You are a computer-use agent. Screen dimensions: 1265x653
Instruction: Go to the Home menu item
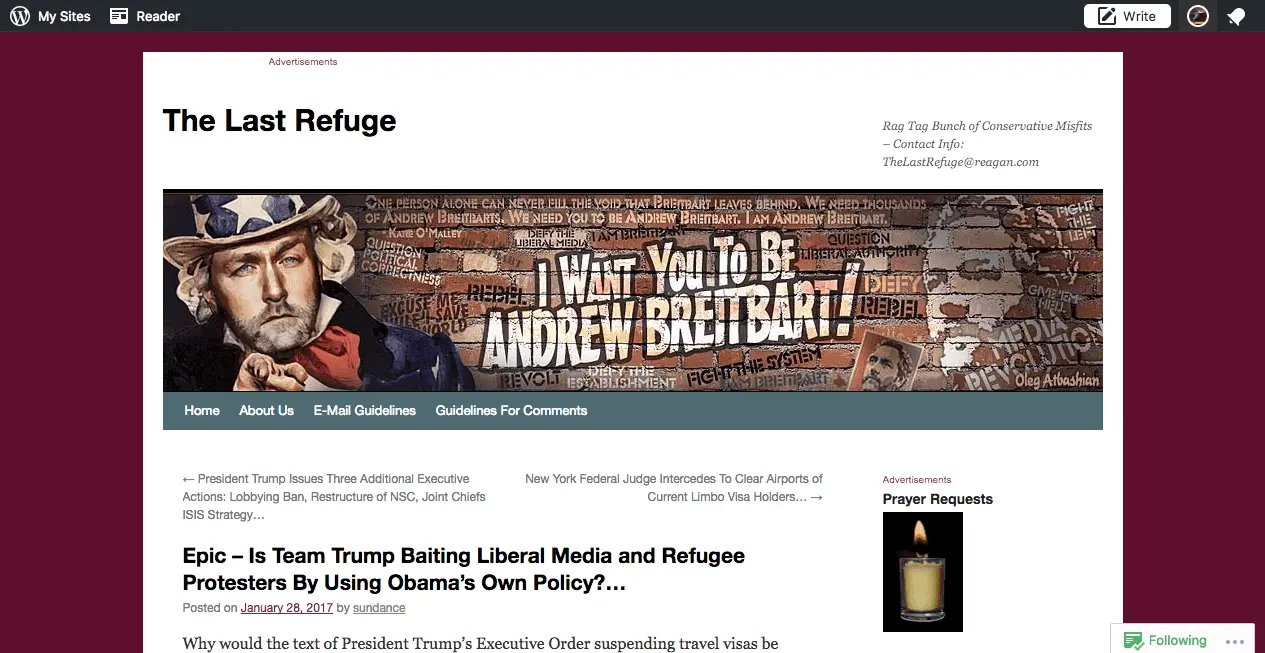202,410
